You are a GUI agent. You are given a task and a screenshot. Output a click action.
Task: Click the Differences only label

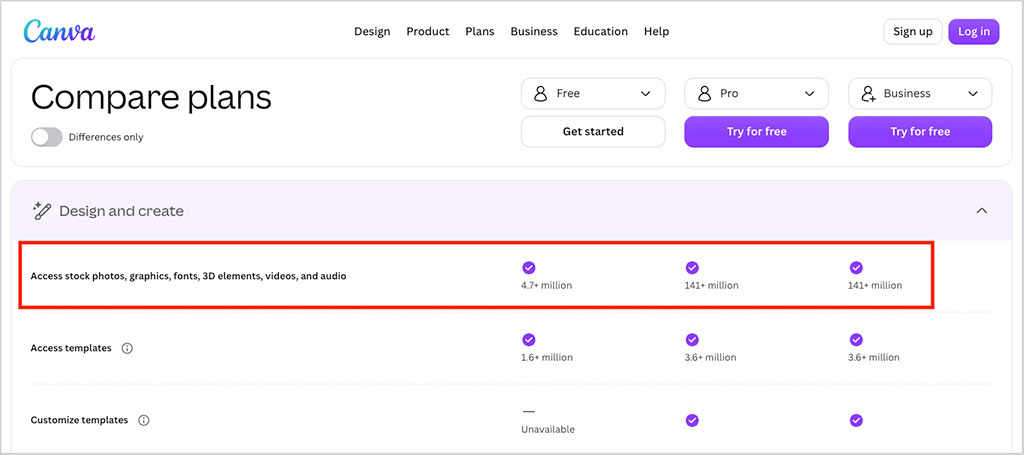click(106, 137)
